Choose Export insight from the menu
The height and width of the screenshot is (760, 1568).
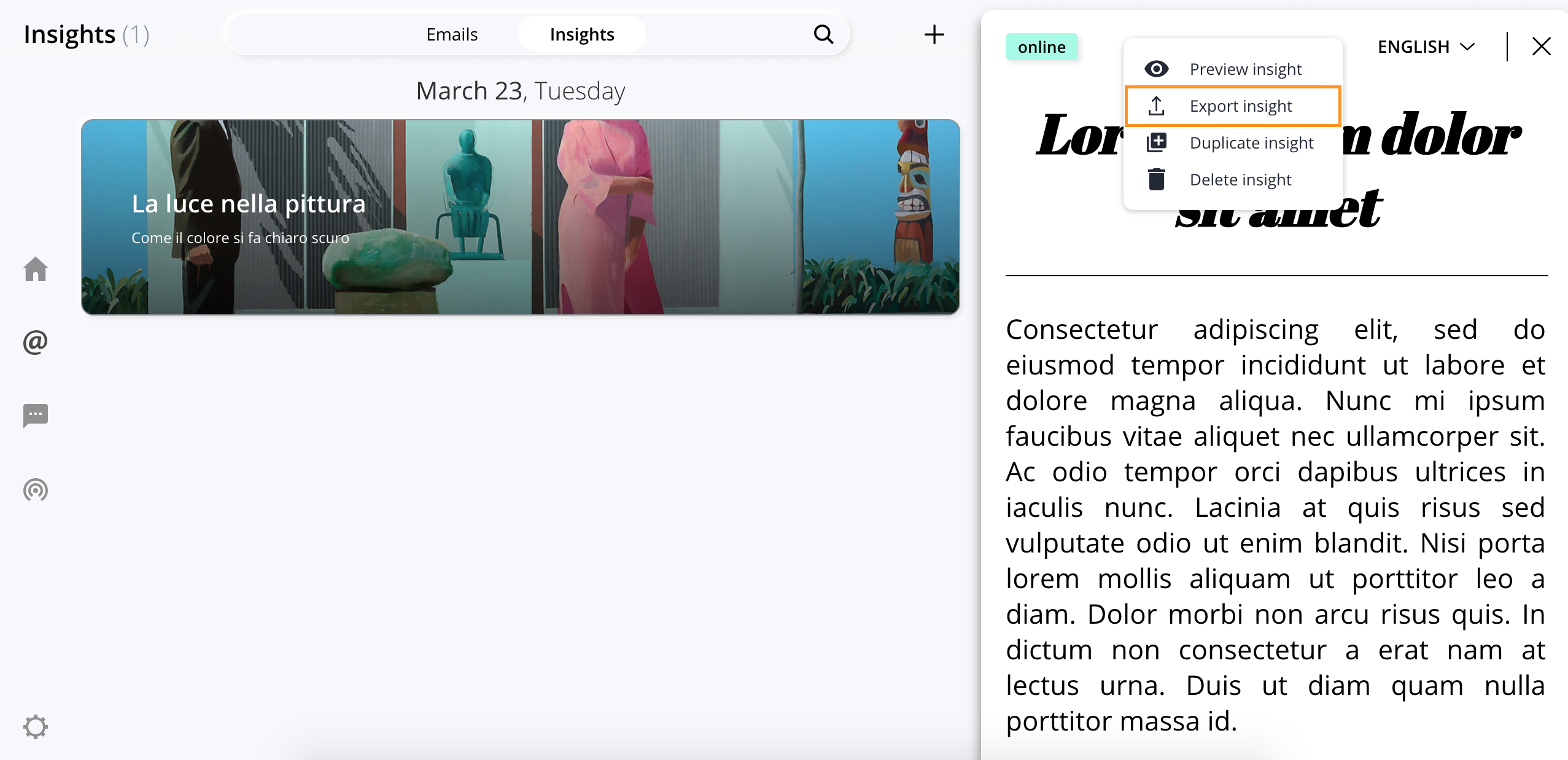tap(1233, 106)
